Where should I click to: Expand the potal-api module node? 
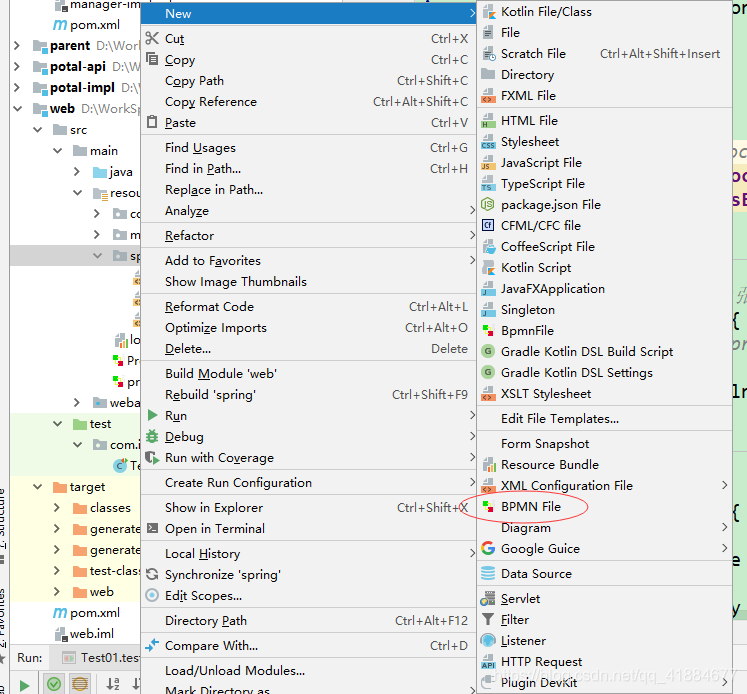pos(17,67)
